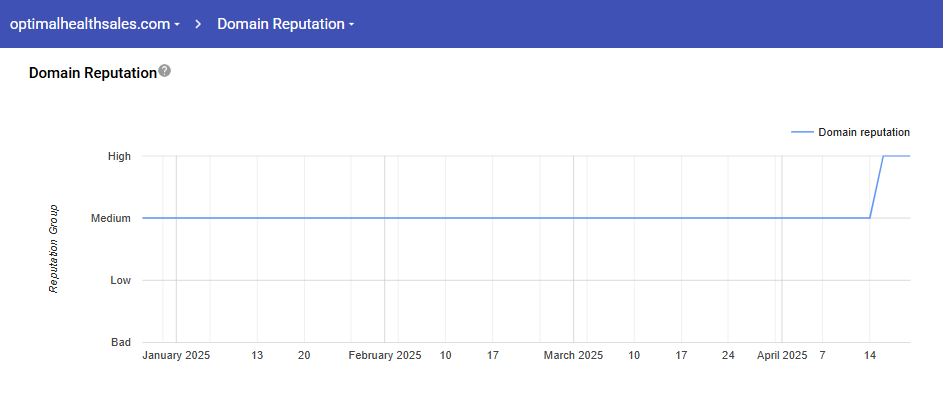This screenshot has width=943, height=398.
Task: Click the Bad reputation axis label
Action: pyautogui.click(x=121, y=342)
